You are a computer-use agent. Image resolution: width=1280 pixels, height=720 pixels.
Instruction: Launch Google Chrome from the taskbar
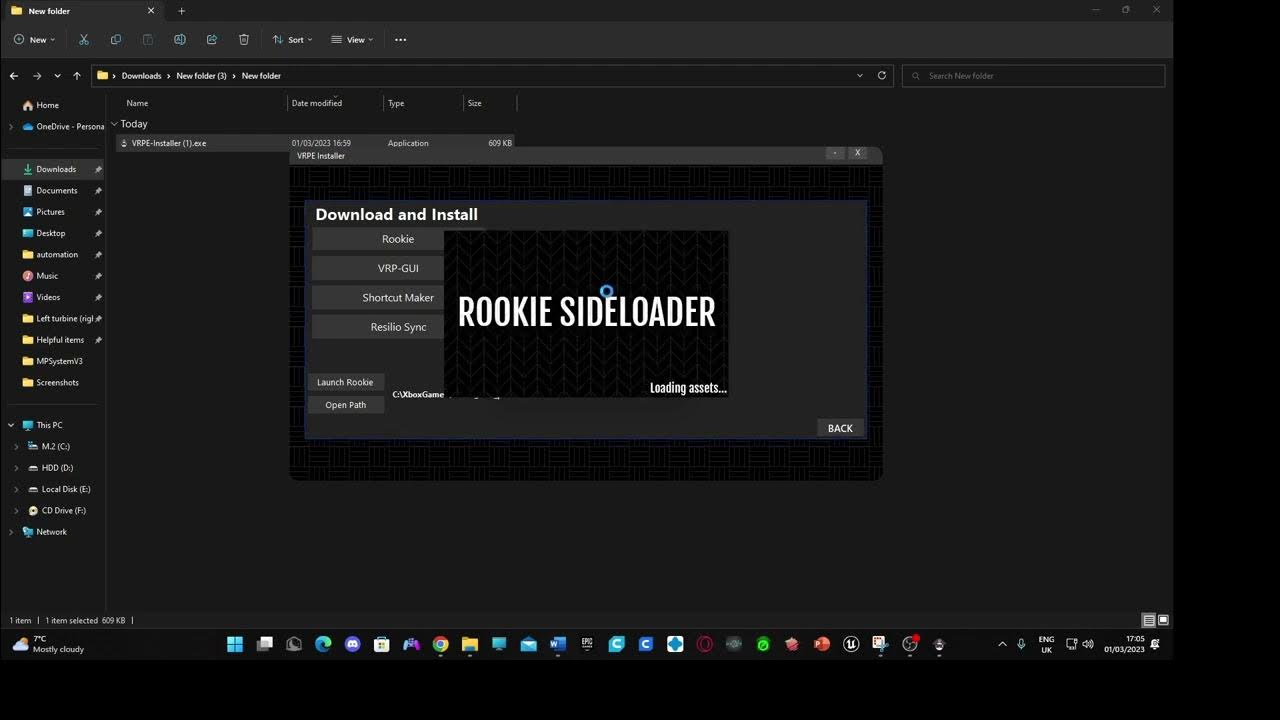(440, 644)
